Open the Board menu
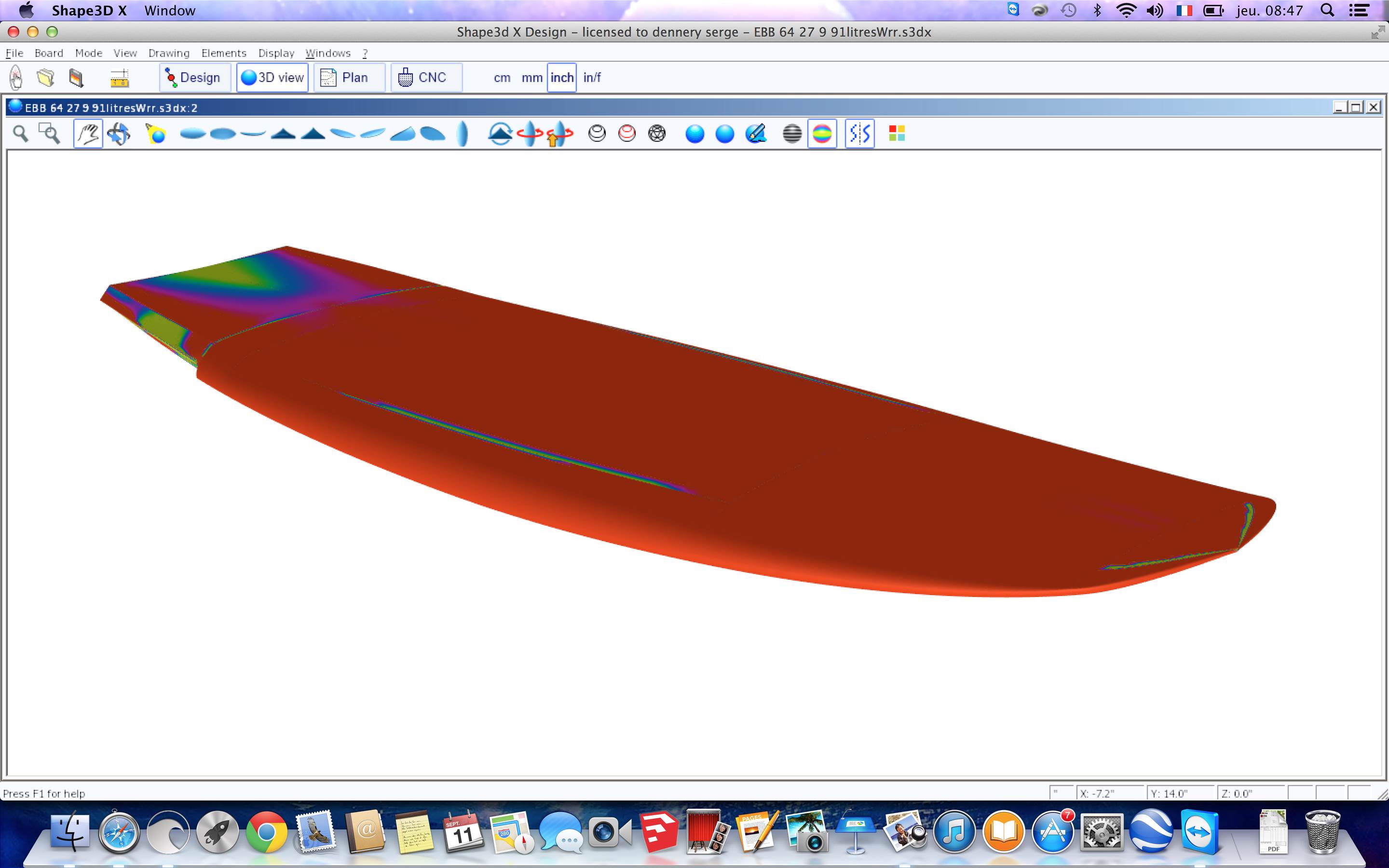The width and height of the screenshot is (1389, 868). click(x=48, y=53)
